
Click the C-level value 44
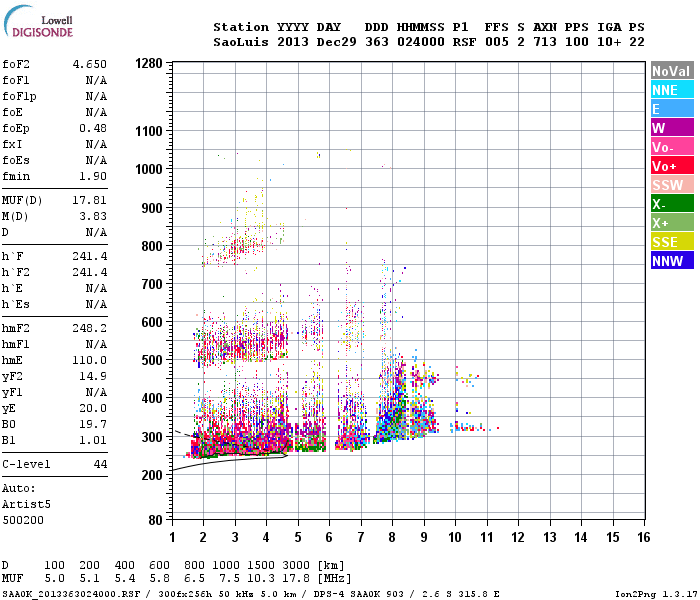pos(100,464)
